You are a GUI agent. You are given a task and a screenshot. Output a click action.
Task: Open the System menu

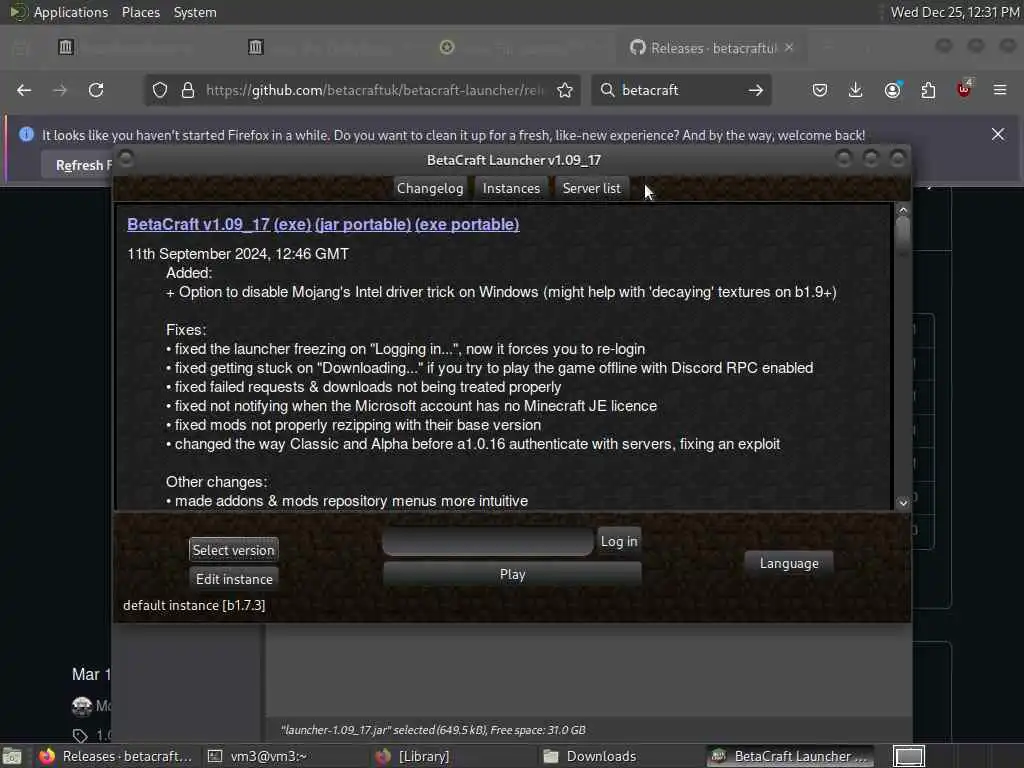pyautogui.click(x=195, y=12)
